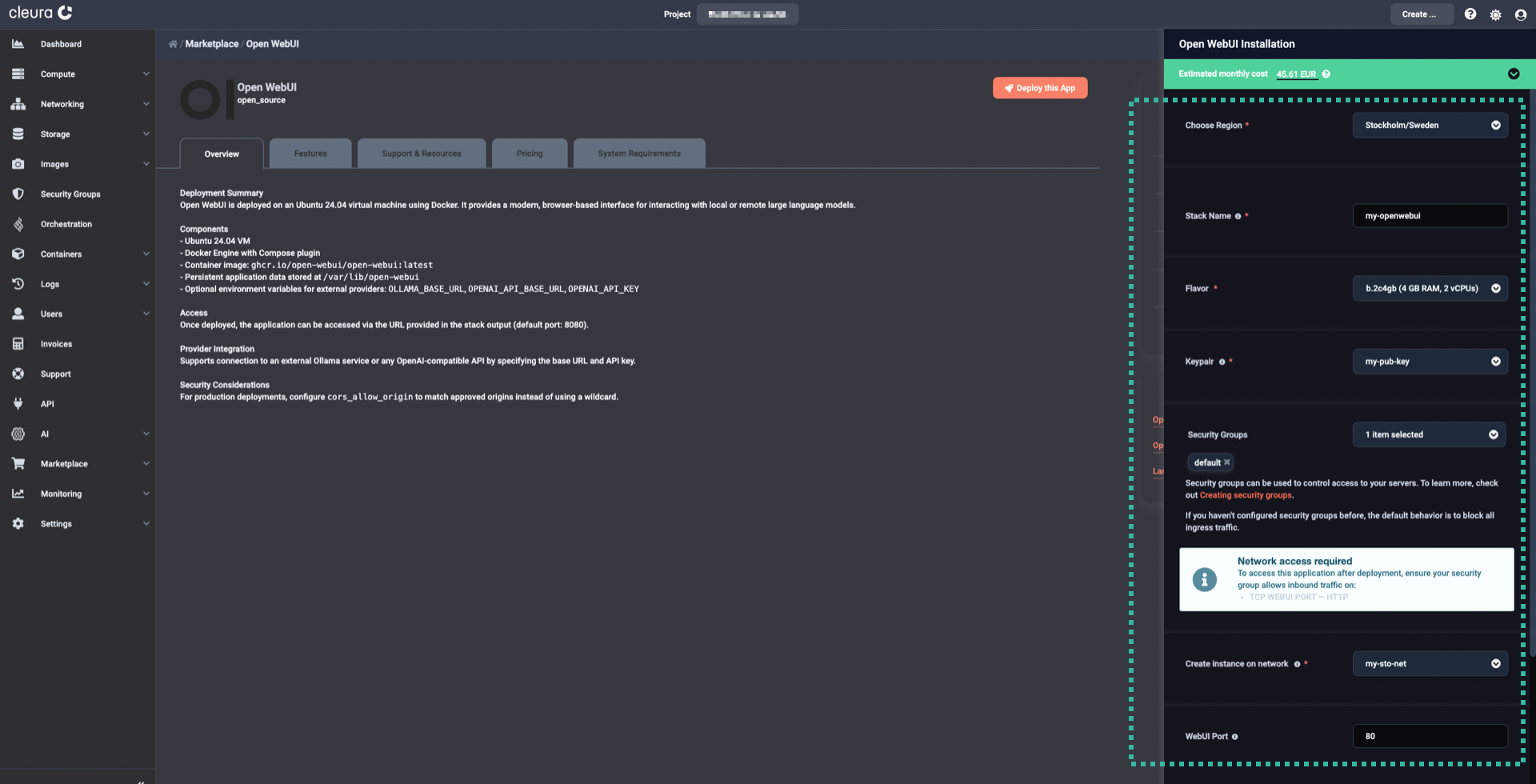Remove the default security group chip
1536x784 pixels.
tap(1225, 462)
